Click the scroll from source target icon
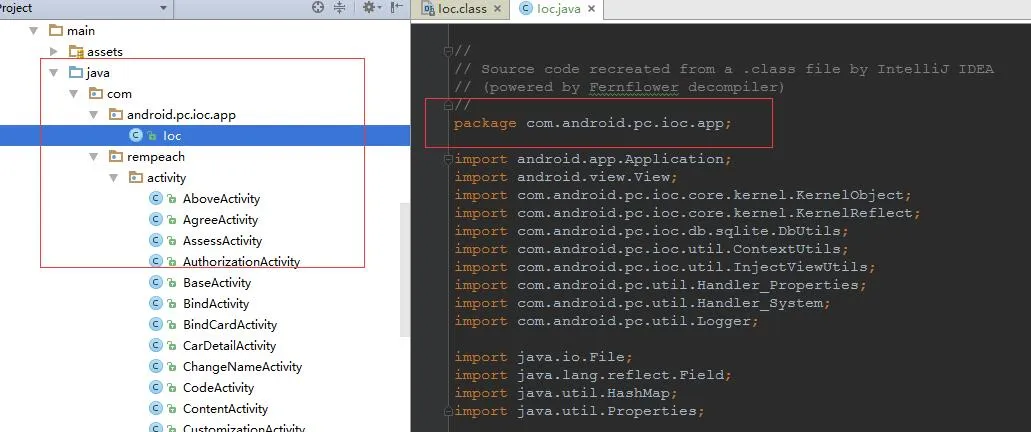 [x=318, y=8]
